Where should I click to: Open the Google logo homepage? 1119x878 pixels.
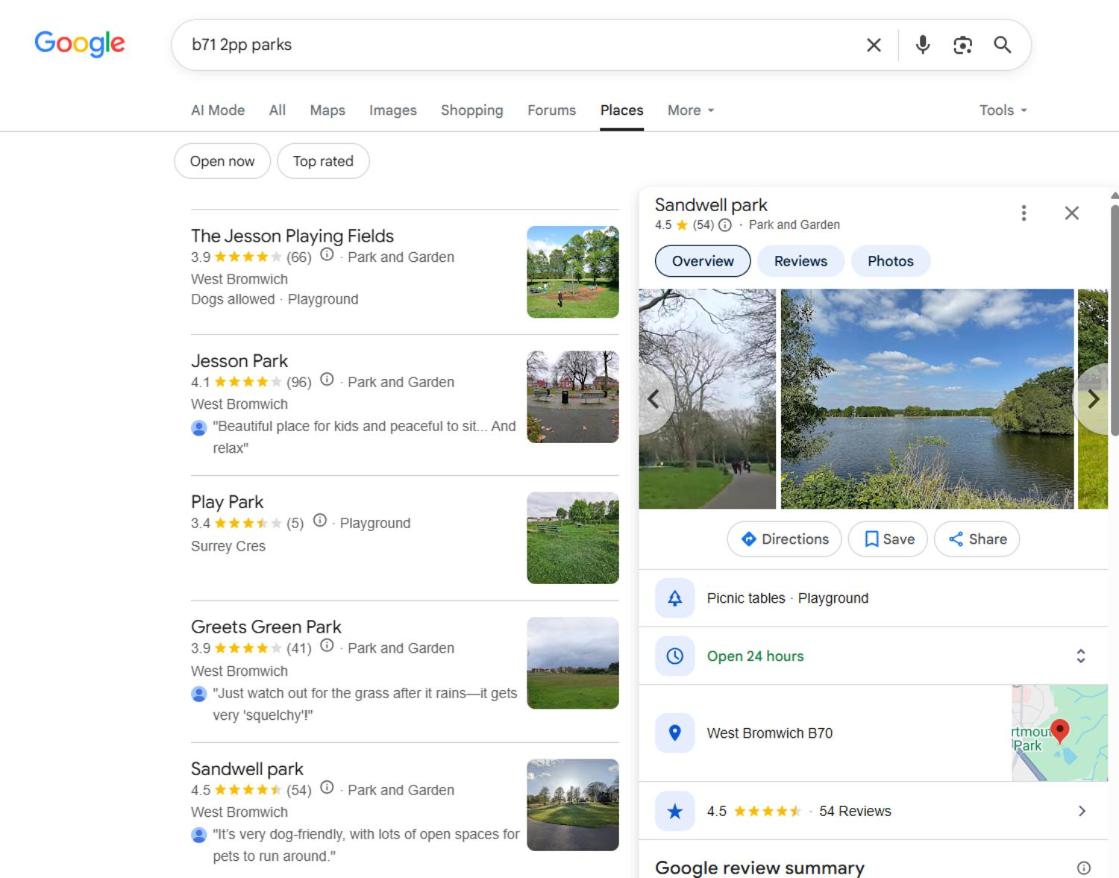coord(79,44)
